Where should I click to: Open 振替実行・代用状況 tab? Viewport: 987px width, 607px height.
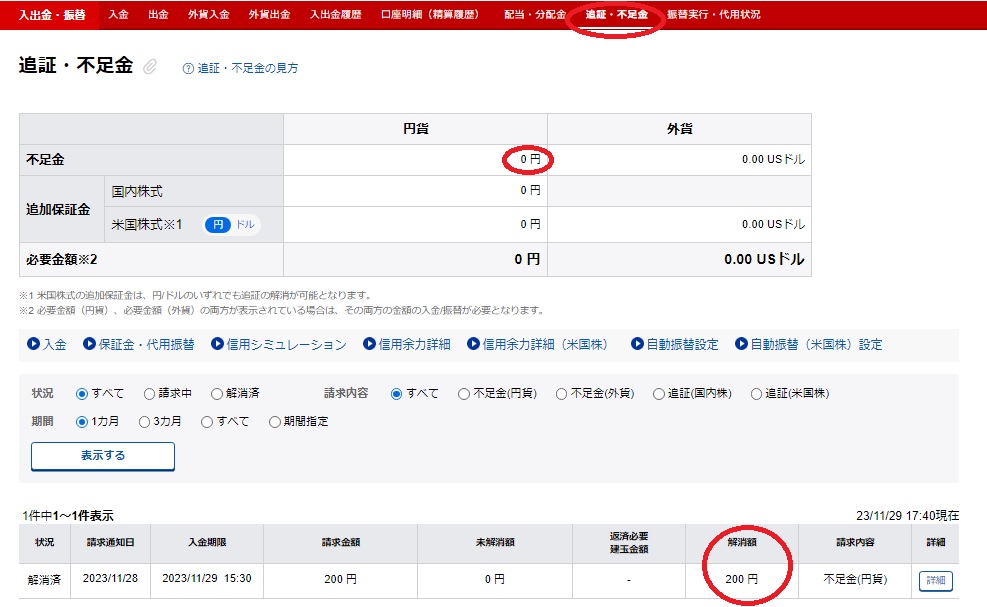(x=713, y=15)
